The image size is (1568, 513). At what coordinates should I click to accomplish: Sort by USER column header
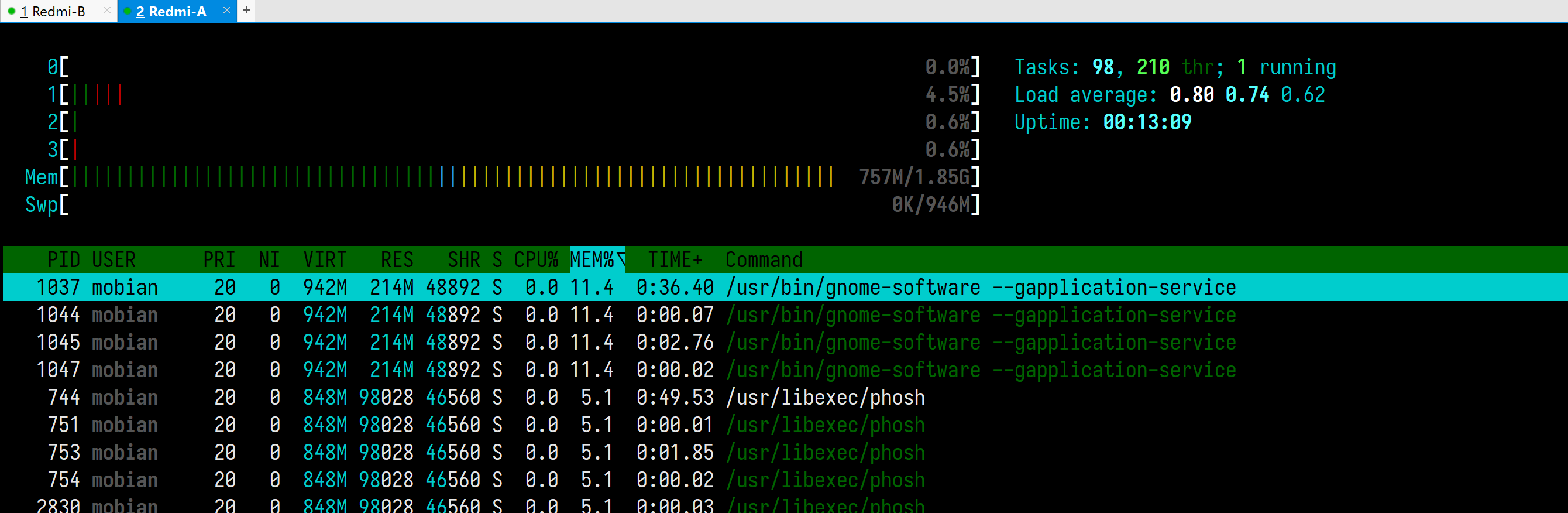pyautogui.click(x=114, y=260)
